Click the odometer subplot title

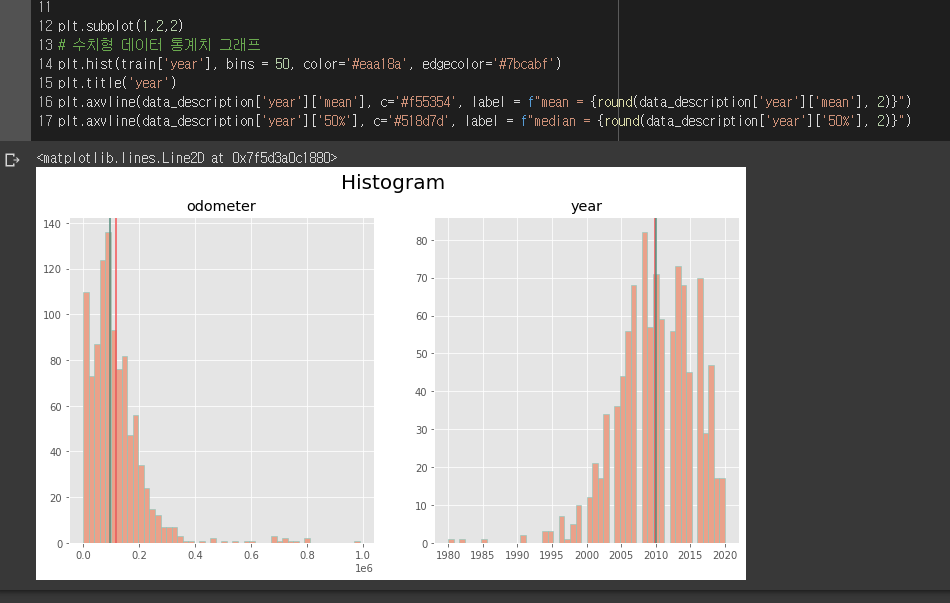tap(221, 206)
